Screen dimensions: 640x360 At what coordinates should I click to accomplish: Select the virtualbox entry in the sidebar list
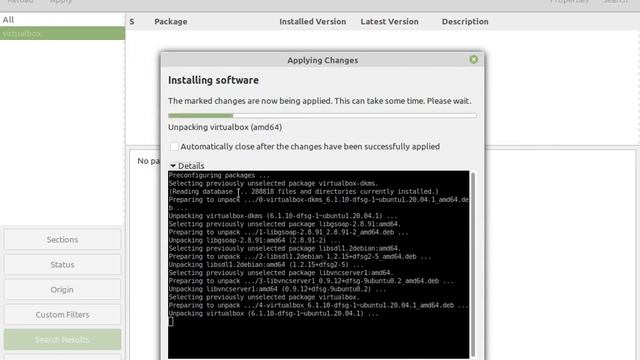tap(62, 33)
